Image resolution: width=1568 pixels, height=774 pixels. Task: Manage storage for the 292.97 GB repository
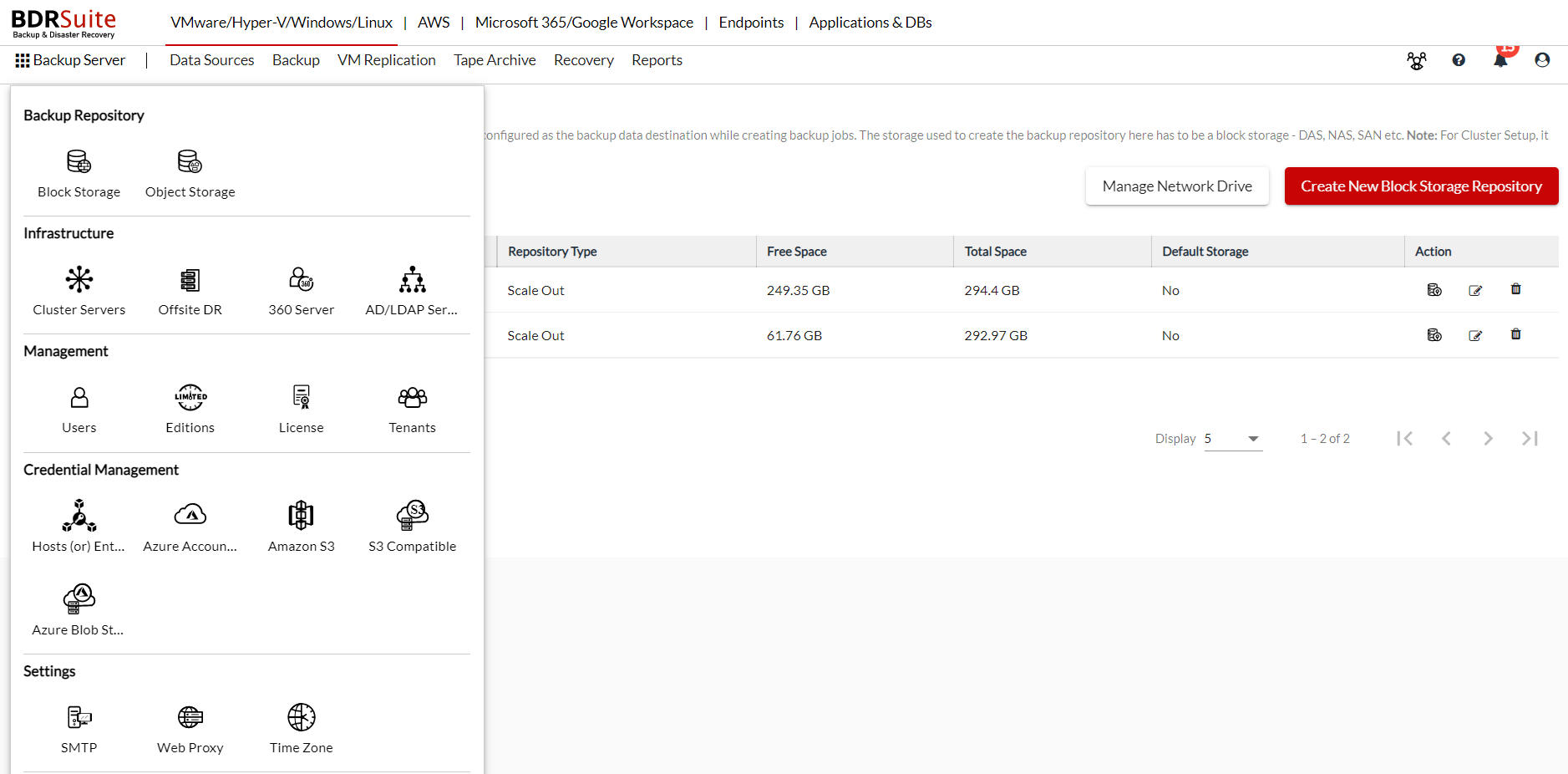pyautogui.click(x=1434, y=335)
